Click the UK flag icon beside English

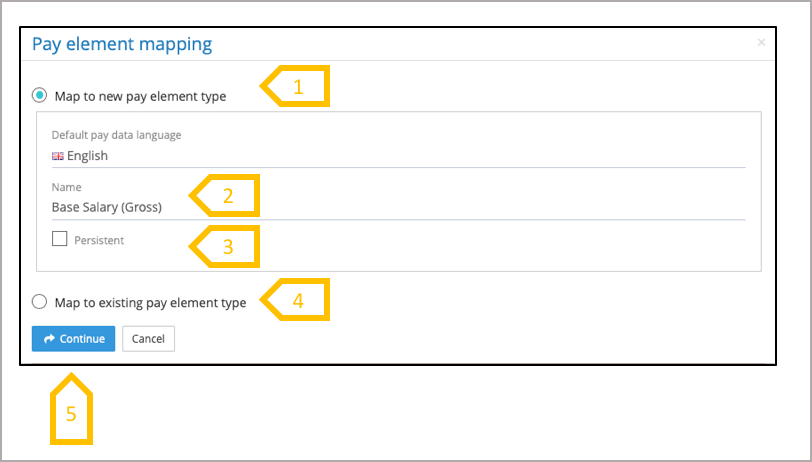point(57,156)
